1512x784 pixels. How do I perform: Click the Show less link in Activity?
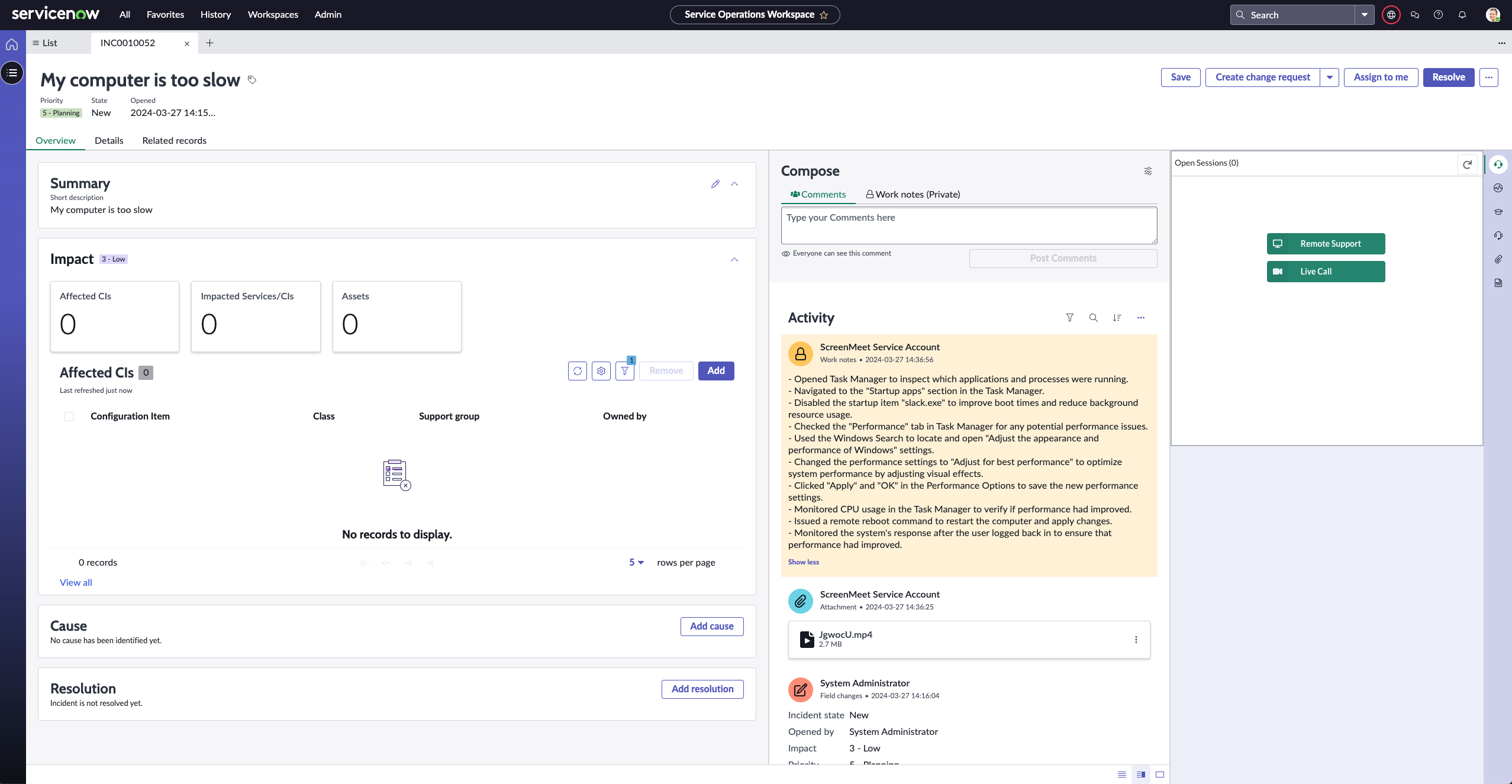click(803, 562)
